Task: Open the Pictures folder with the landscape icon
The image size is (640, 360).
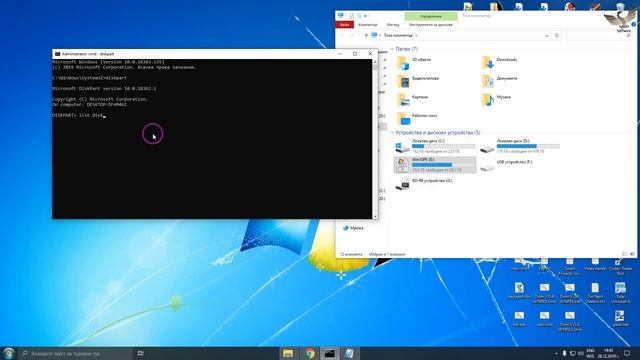Action: click(413, 100)
